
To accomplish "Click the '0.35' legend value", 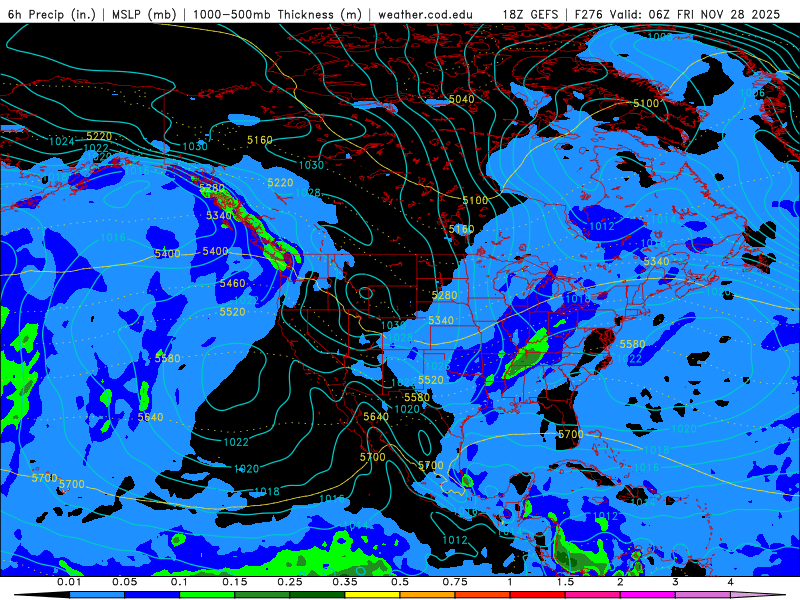I will [345, 582].
